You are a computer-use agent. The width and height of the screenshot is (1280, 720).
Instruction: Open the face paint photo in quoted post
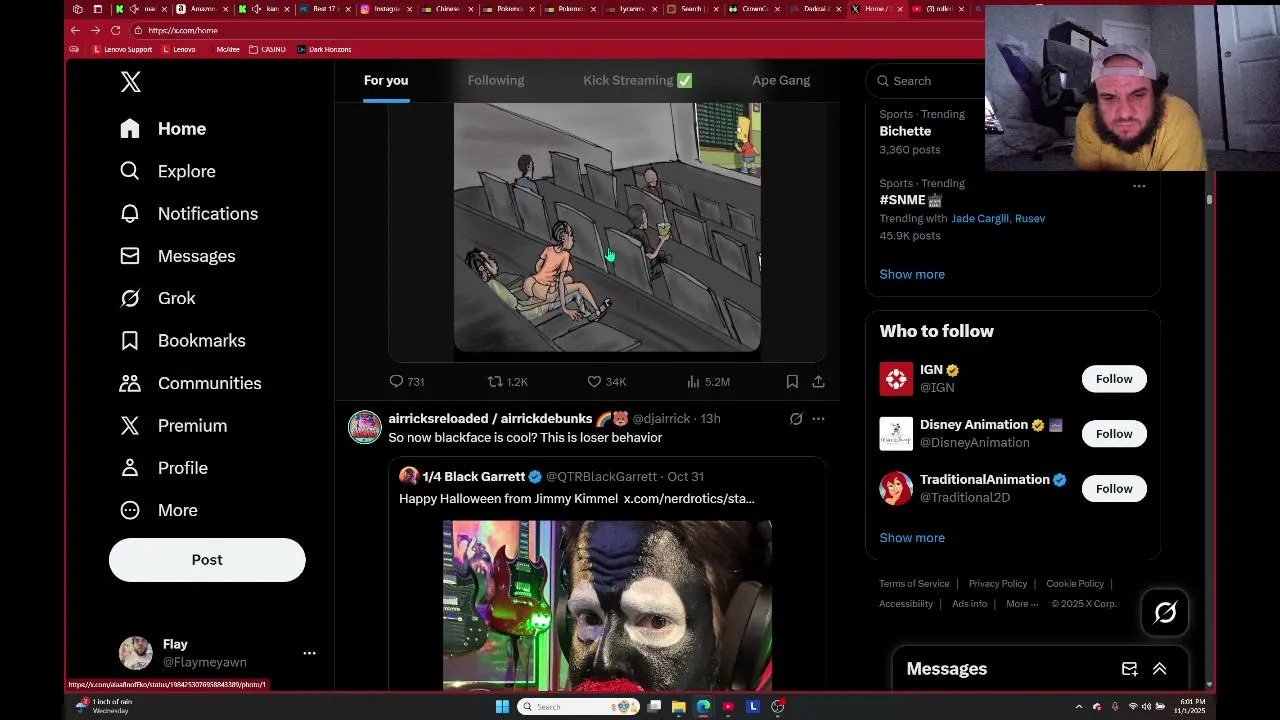[607, 605]
